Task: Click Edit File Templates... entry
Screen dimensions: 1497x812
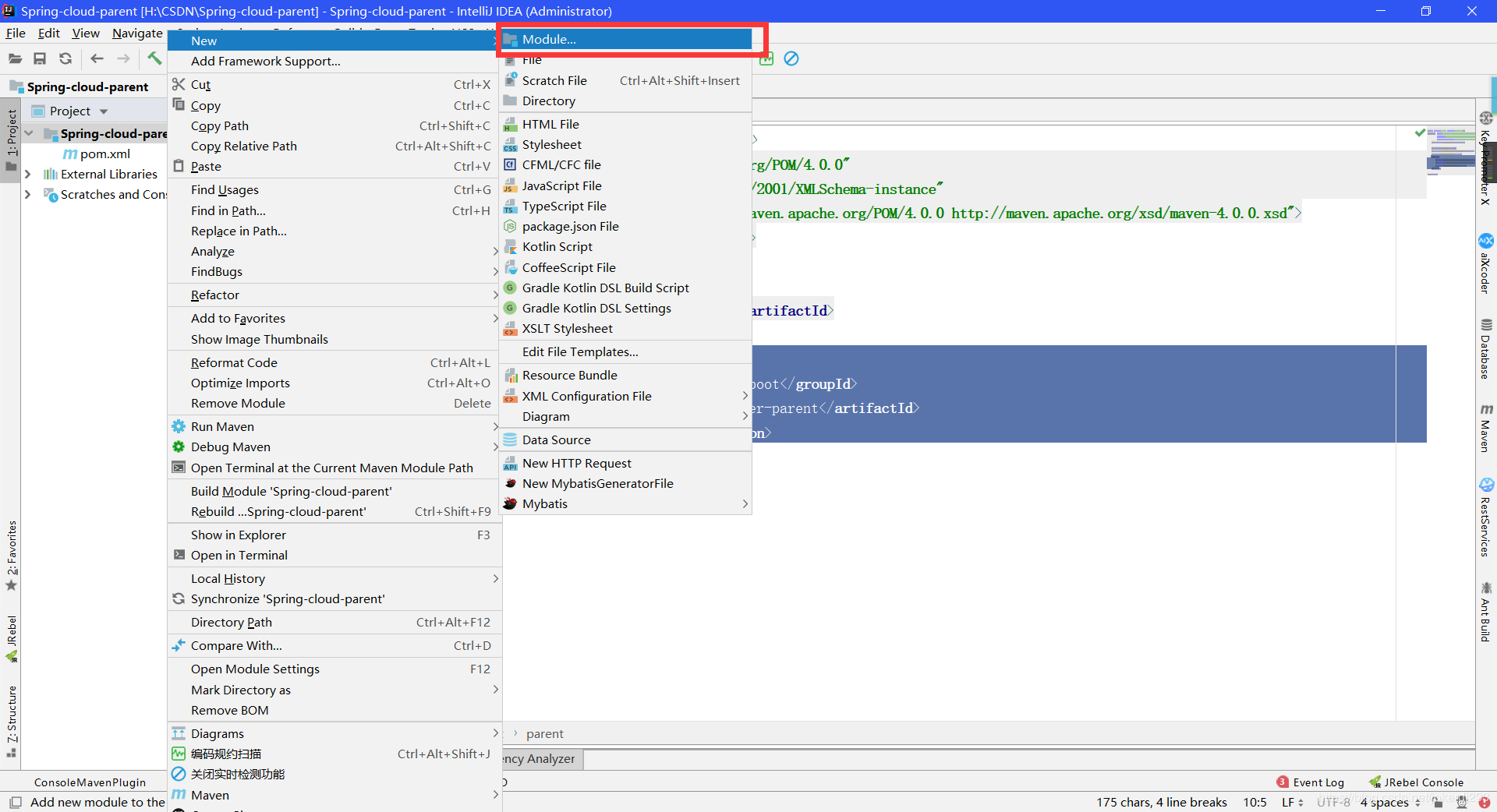Action: click(626, 351)
